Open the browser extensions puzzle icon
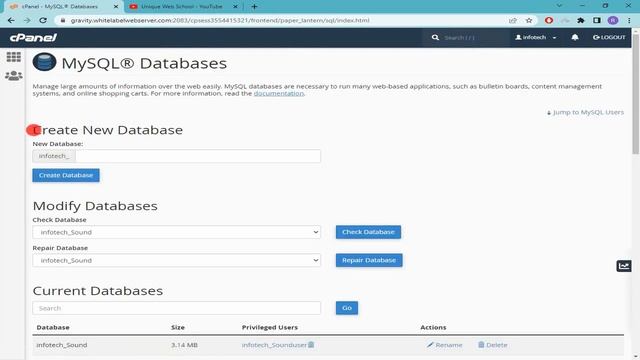Image resolution: width=640 pixels, height=360 pixels. 581,20
